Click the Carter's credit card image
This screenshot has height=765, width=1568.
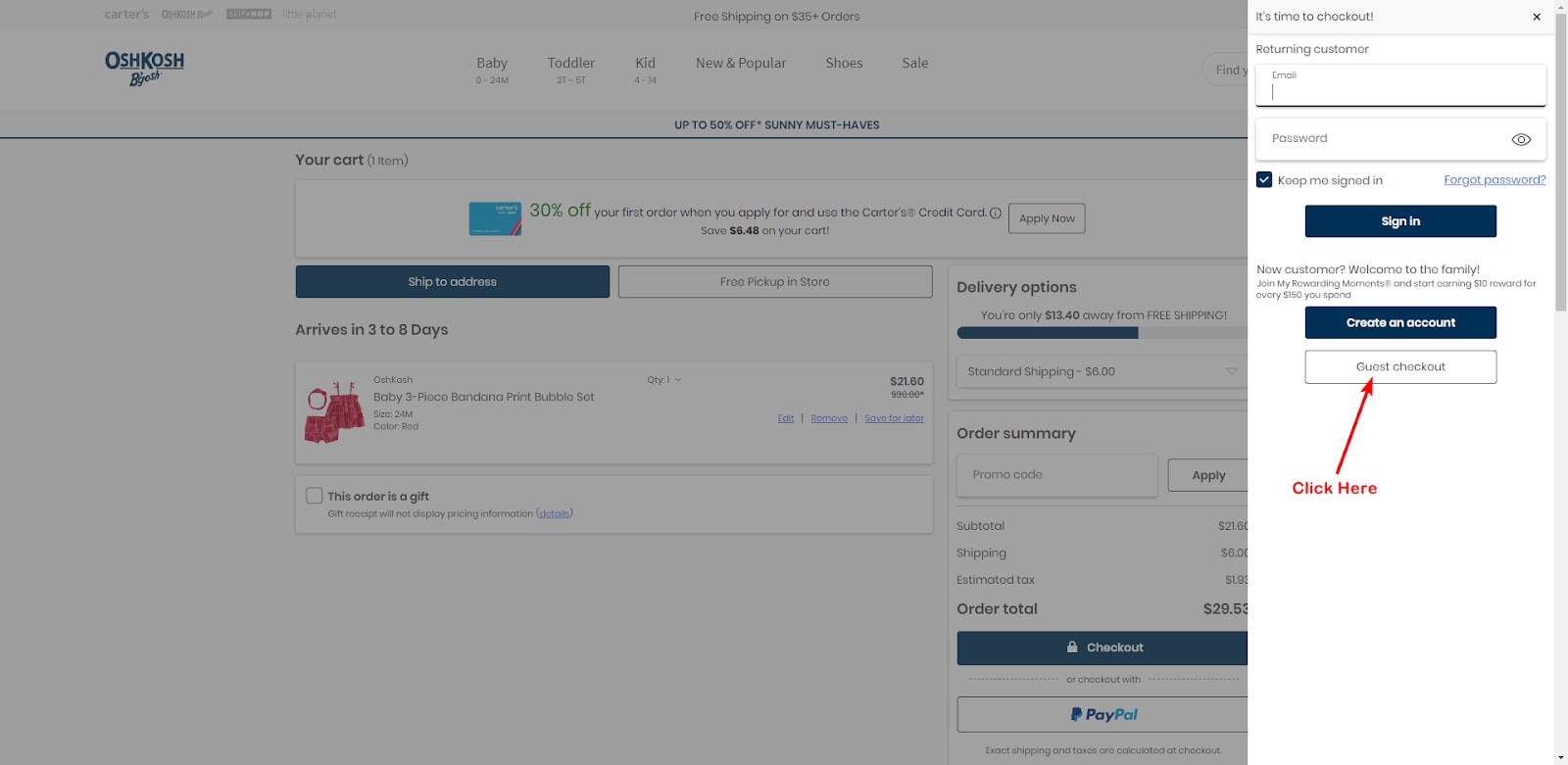point(495,218)
